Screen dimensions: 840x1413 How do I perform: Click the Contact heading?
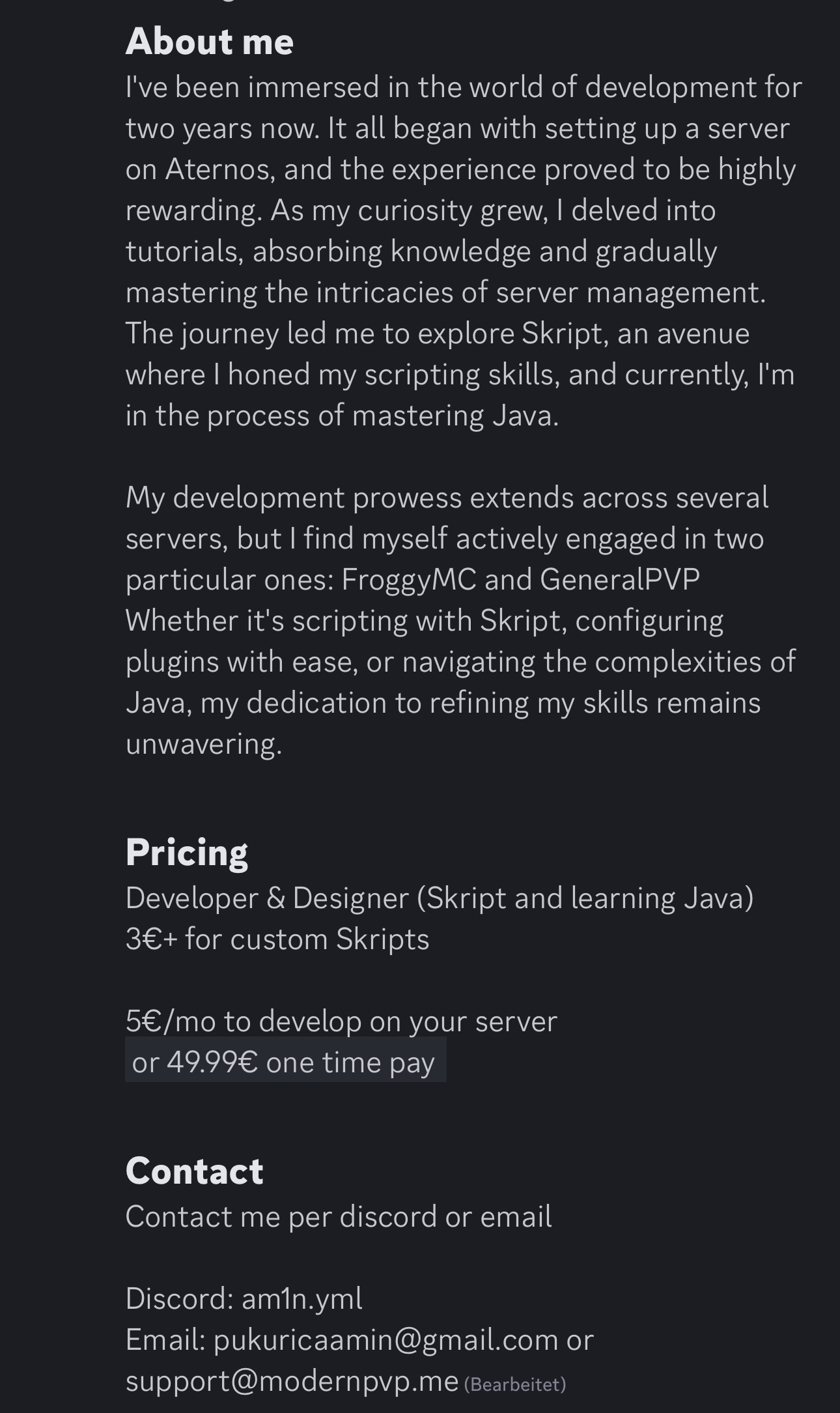(x=194, y=1171)
